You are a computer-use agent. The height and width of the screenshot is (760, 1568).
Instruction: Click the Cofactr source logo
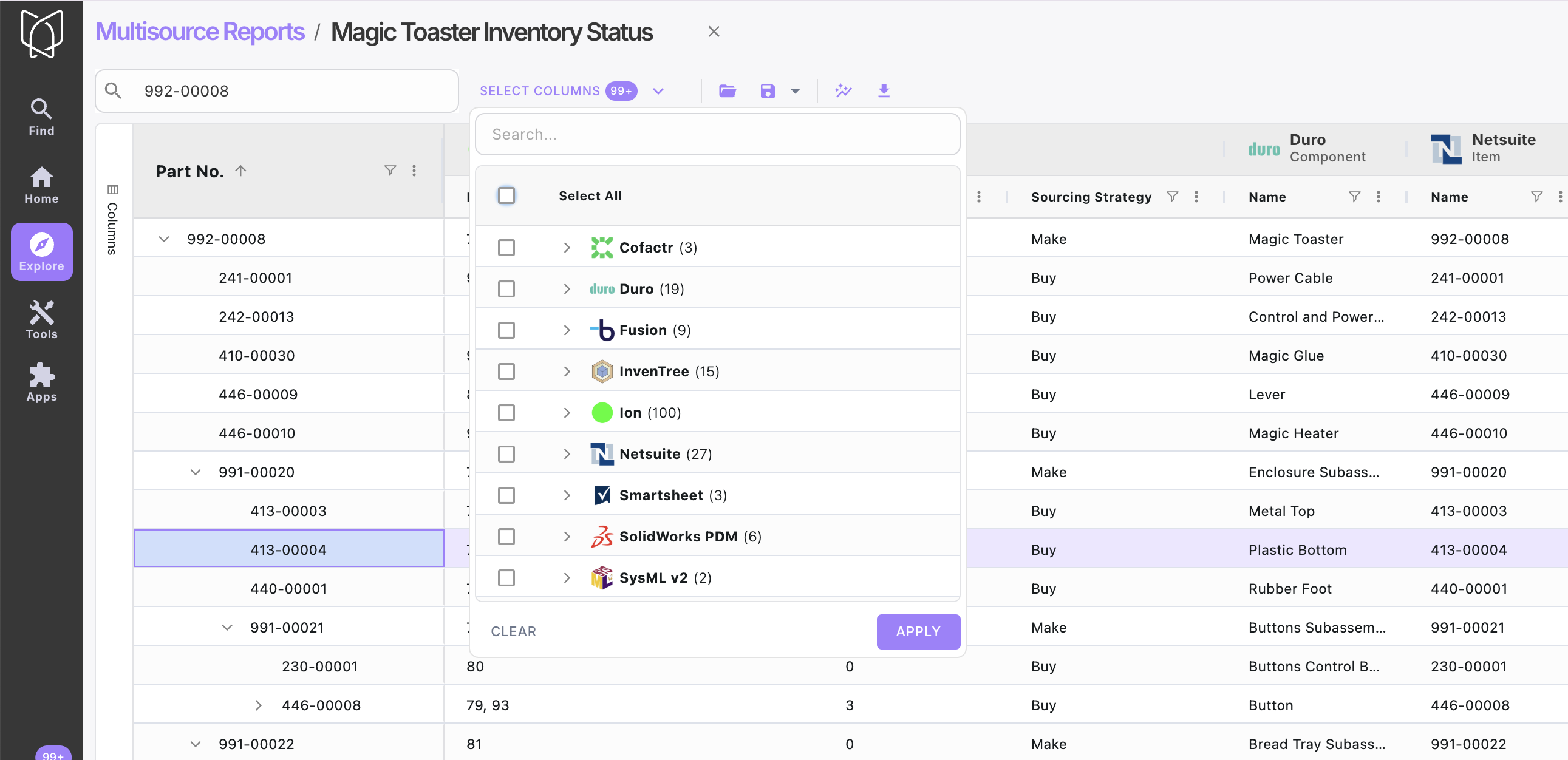click(601, 248)
